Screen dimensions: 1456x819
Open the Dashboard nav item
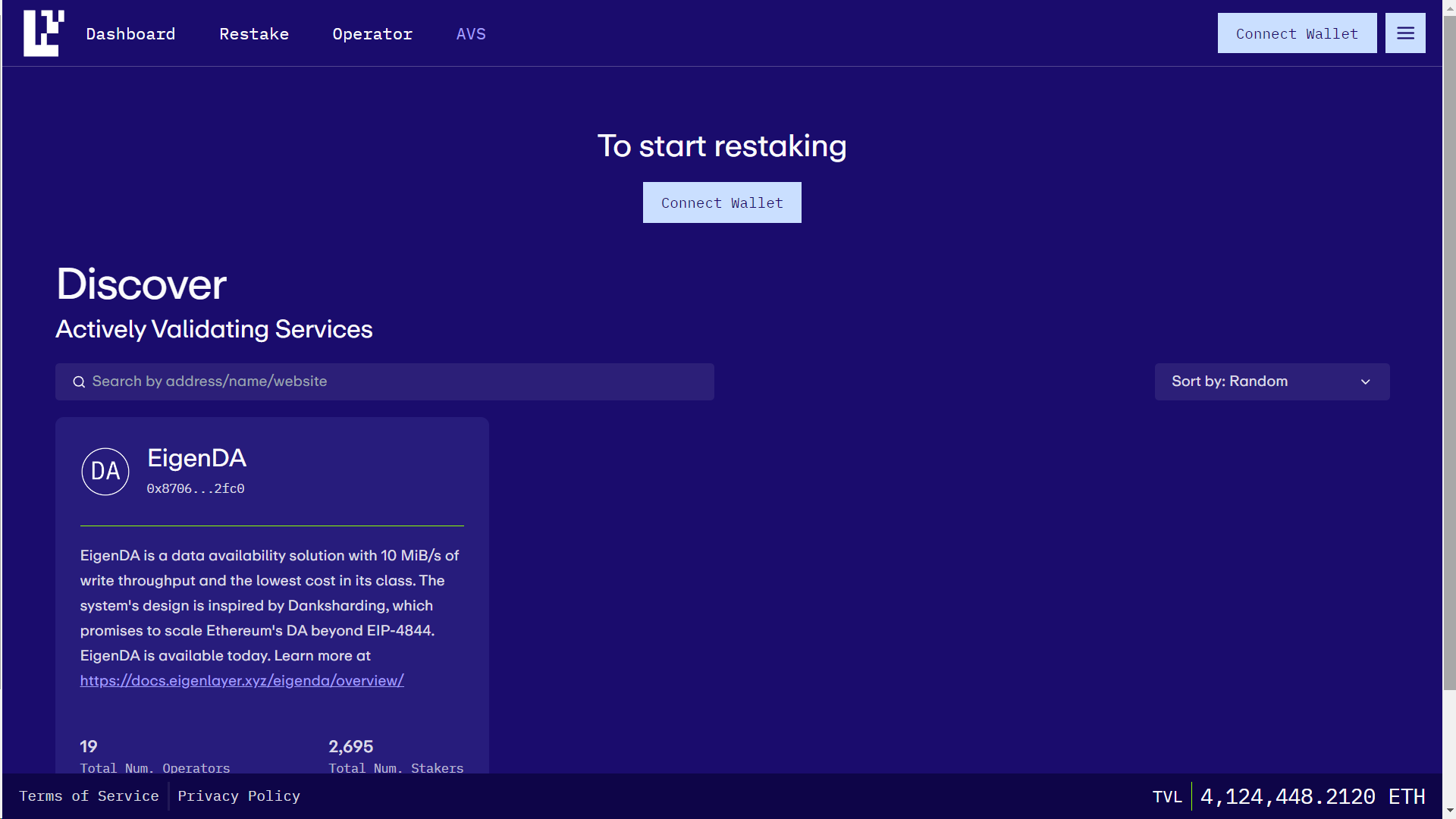pyautogui.click(x=130, y=34)
